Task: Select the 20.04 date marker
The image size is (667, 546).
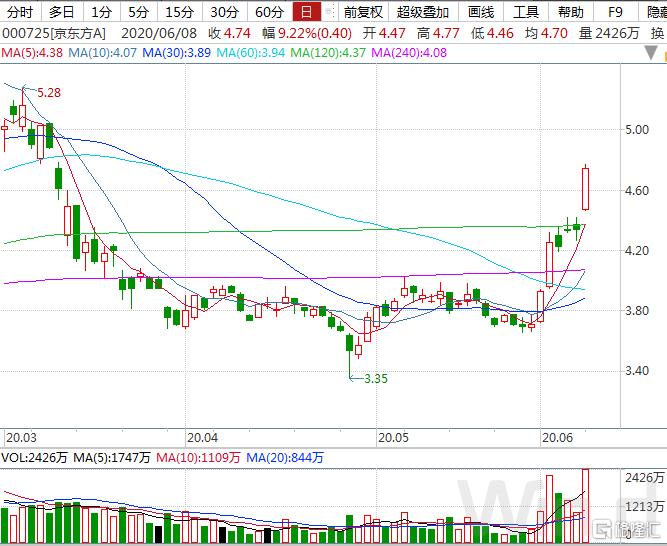Action: pyautogui.click(x=202, y=438)
